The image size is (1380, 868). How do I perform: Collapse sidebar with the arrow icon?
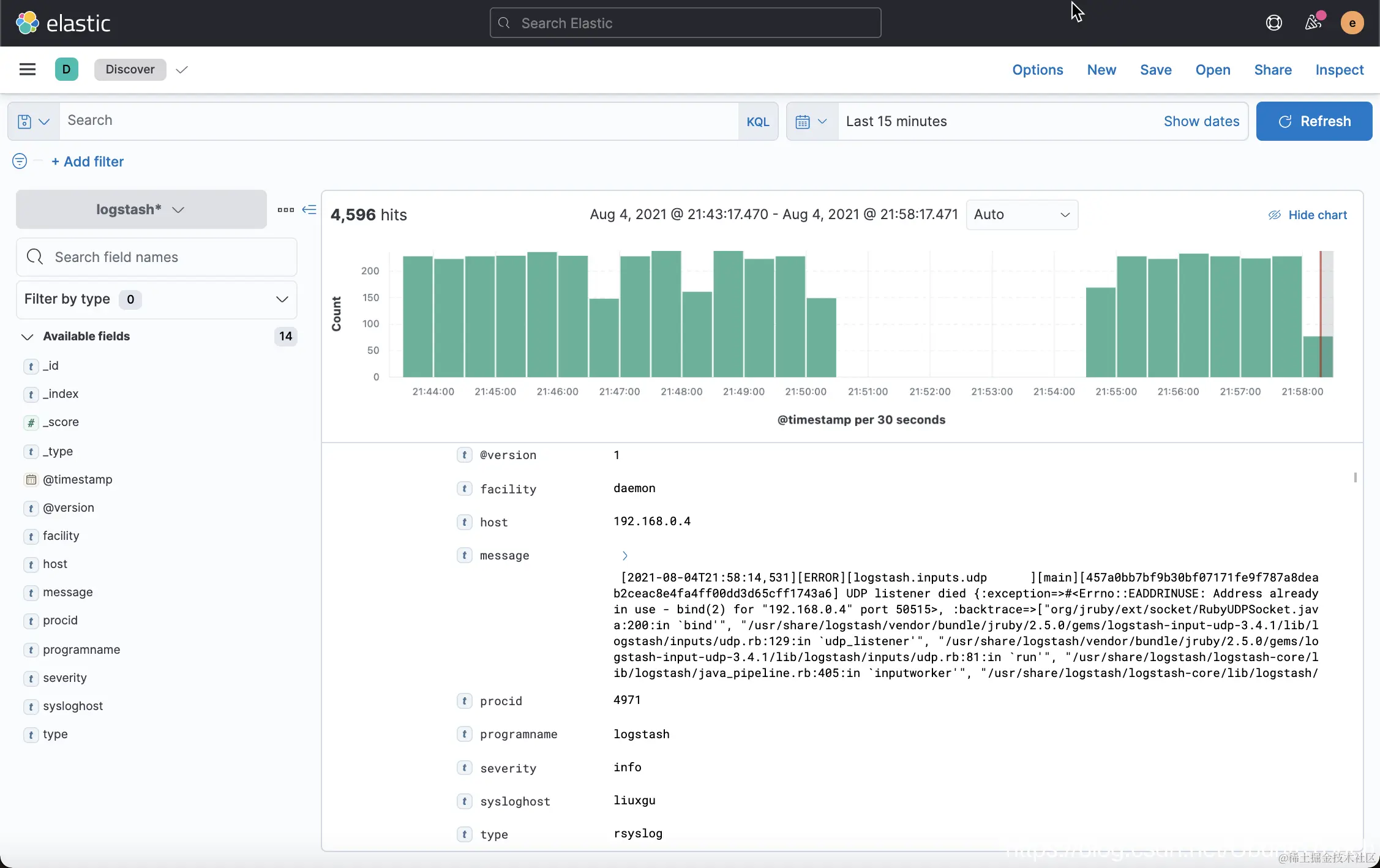309,209
